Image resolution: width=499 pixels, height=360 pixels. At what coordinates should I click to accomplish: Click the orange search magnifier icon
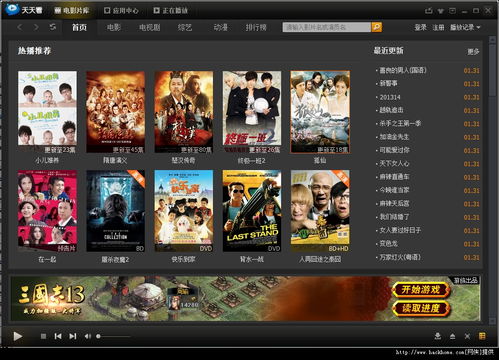coord(377,27)
